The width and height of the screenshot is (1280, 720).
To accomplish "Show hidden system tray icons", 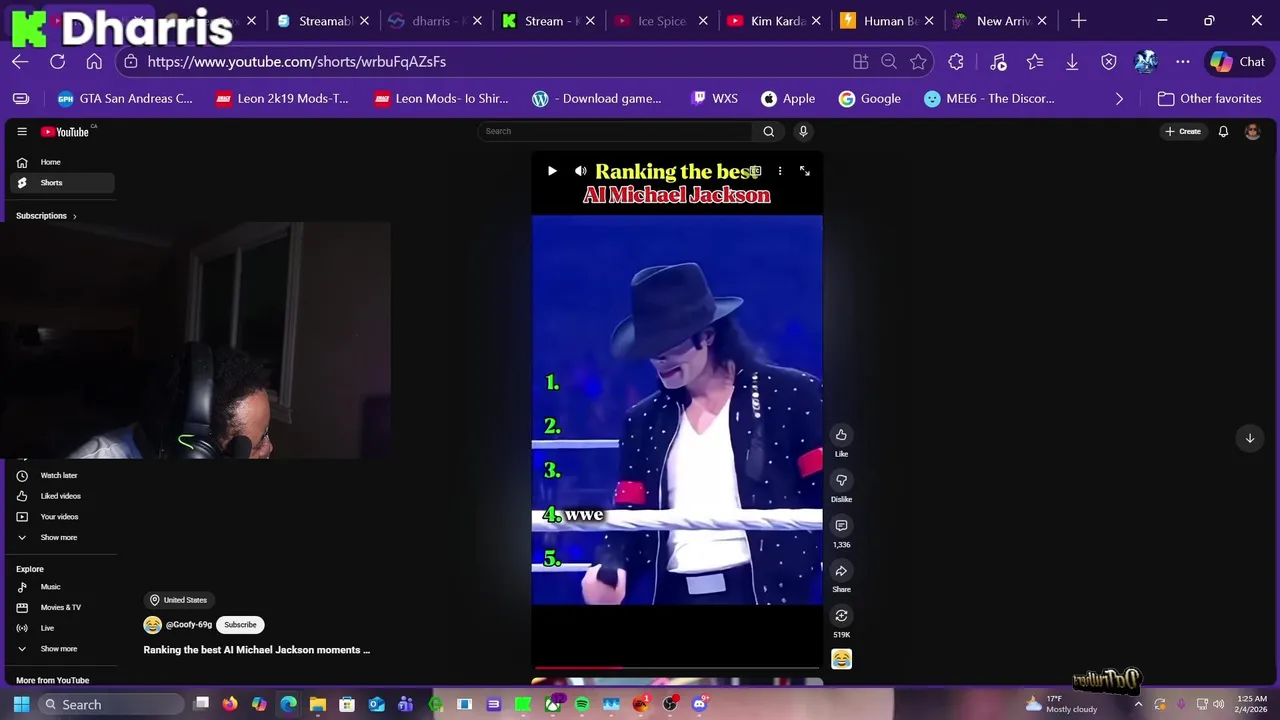I will pyautogui.click(x=1138, y=704).
